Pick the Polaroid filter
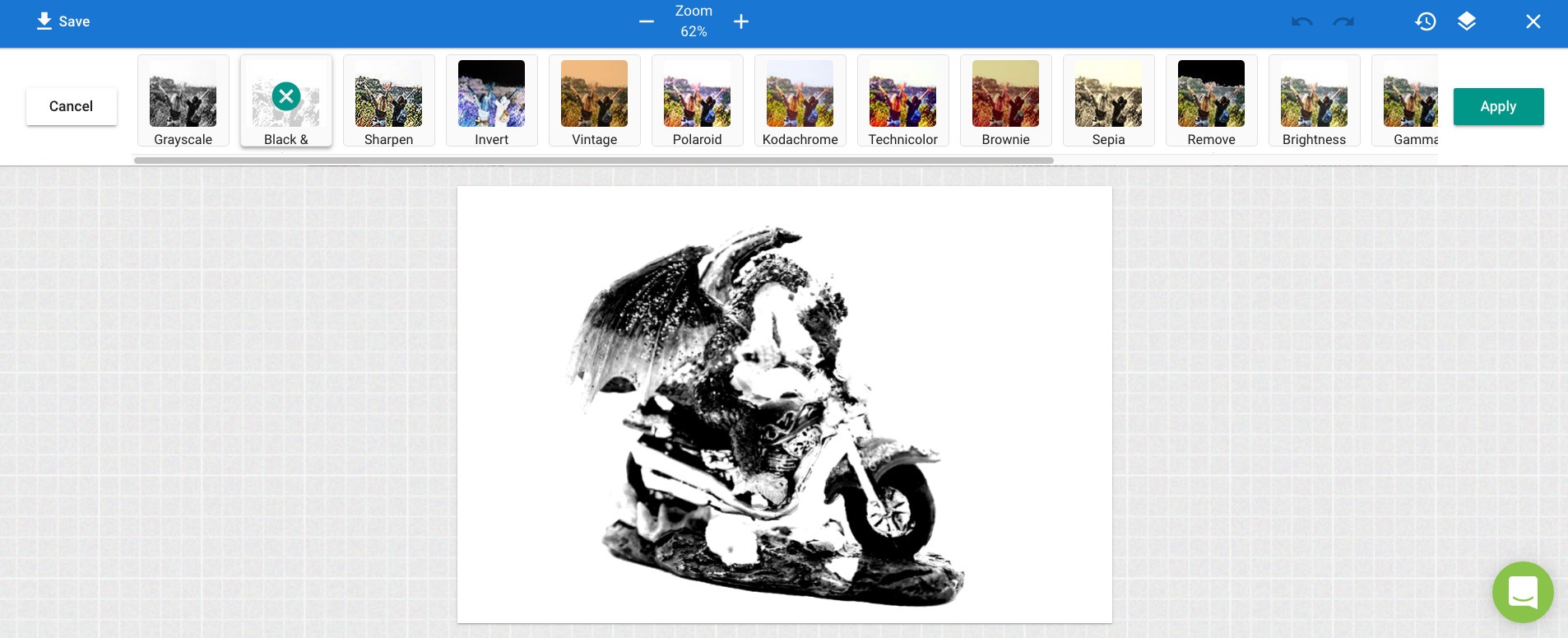 click(698, 101)
